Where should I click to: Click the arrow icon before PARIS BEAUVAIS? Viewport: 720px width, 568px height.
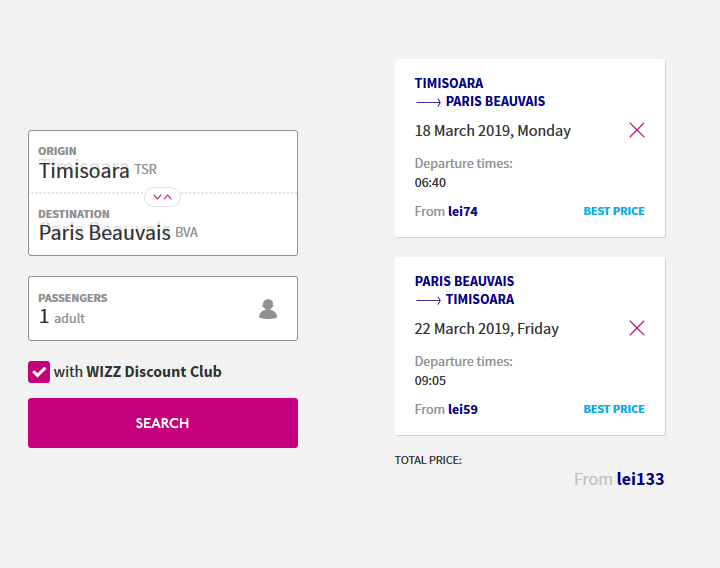[x=428, y=102]
